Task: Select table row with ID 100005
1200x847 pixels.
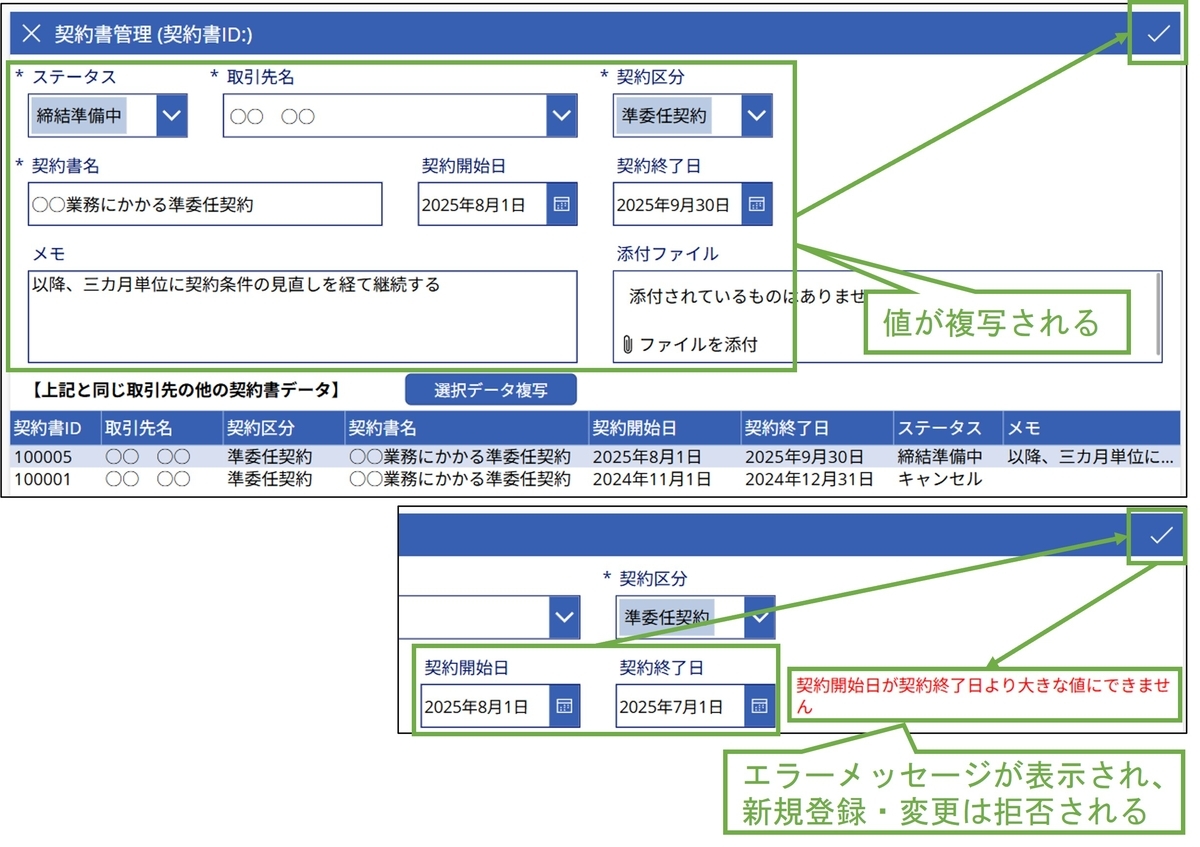Action: (594, 457)
